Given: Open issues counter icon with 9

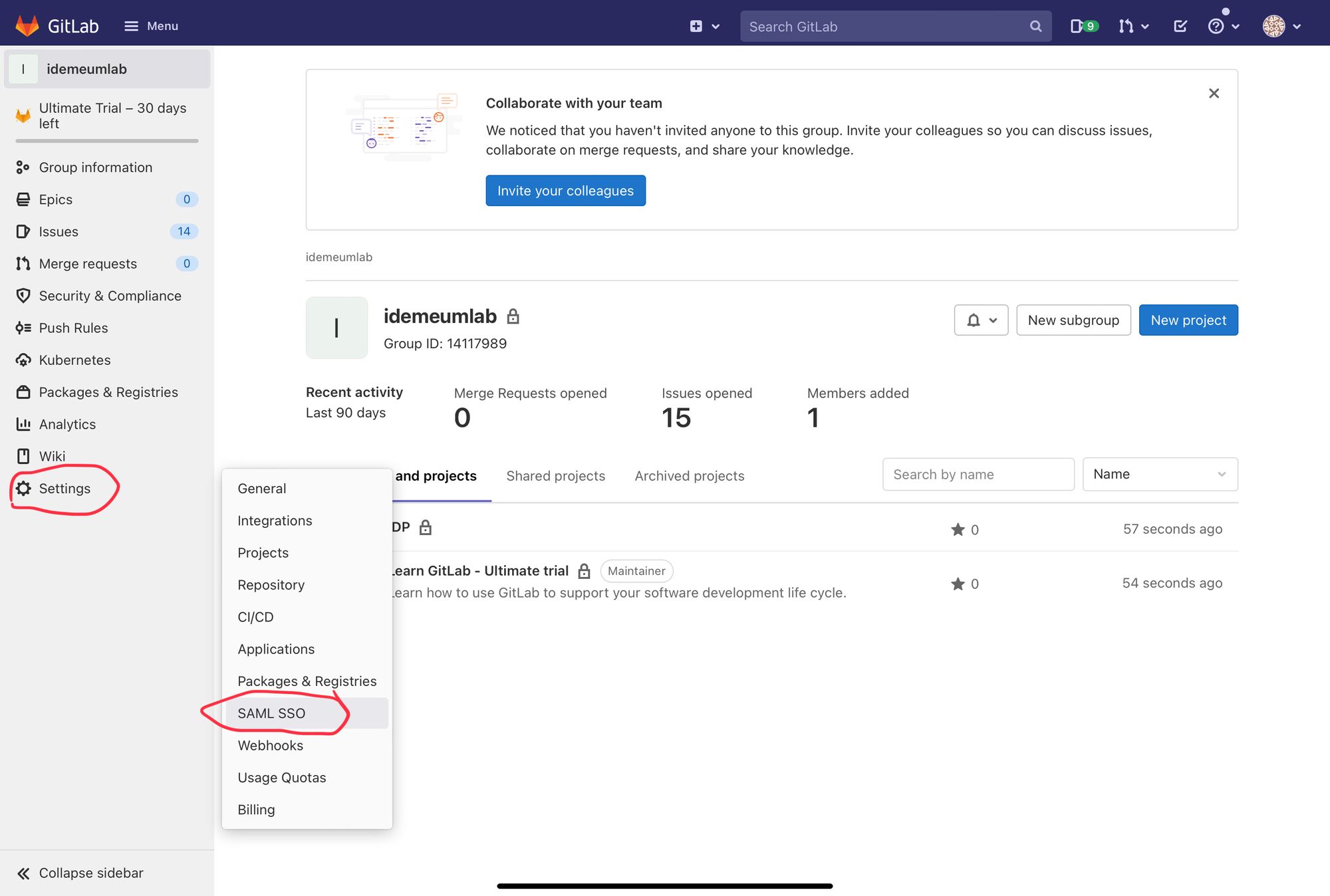Looking at the screenshot, I should pyautogui.click(x=1083, y=26).
